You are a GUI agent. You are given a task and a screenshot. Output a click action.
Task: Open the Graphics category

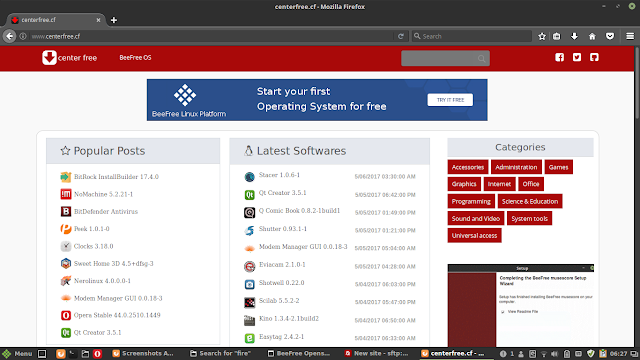point(464,184)
